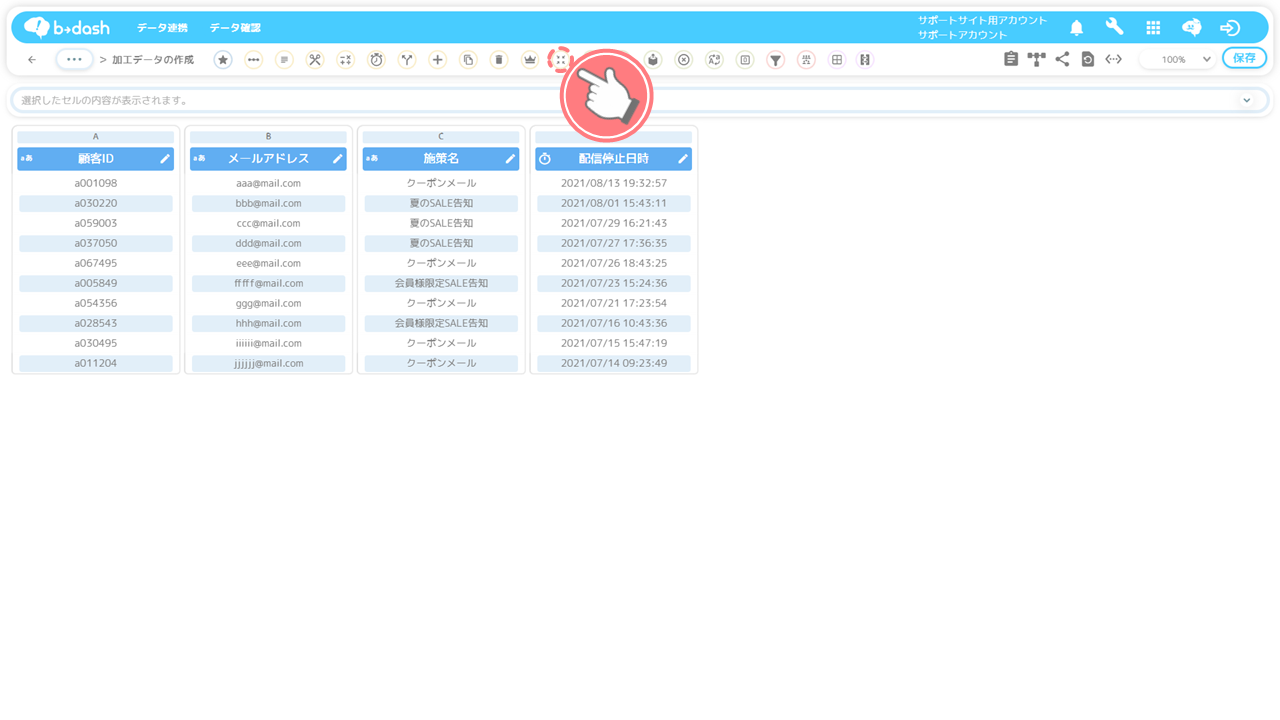Click the circled X toolbar icon
The height and width of the screenshot is (720, 1280).
click(x=683, y=60)
